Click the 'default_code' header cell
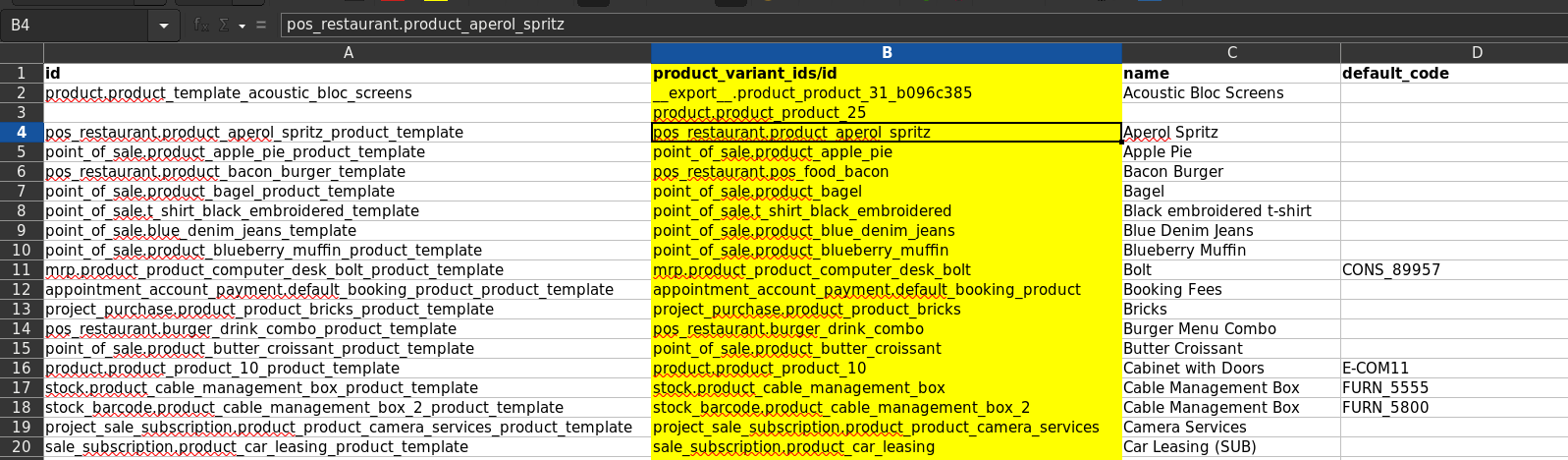The width and height of the screenshot is (1568, 460). click(x=1454, y=73)
